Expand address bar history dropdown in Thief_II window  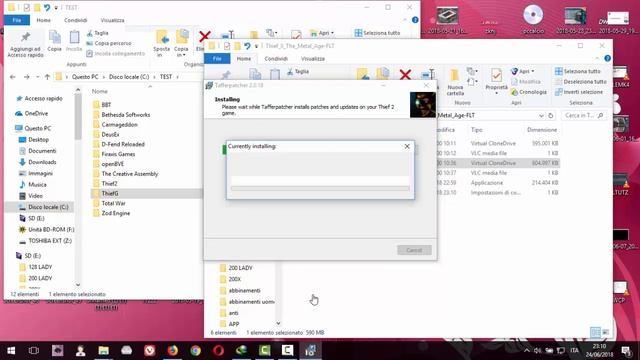[x=541, y=116]
